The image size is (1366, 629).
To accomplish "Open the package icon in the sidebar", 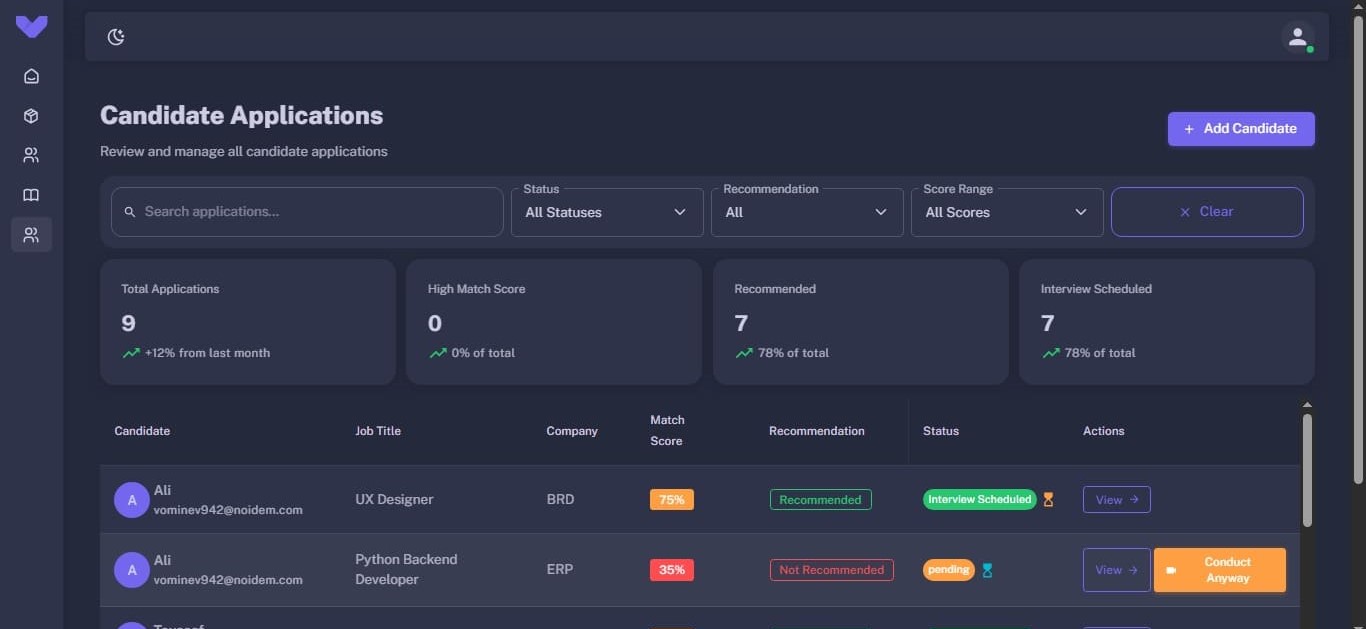I will pyautogui.click(x=31, y=115).
